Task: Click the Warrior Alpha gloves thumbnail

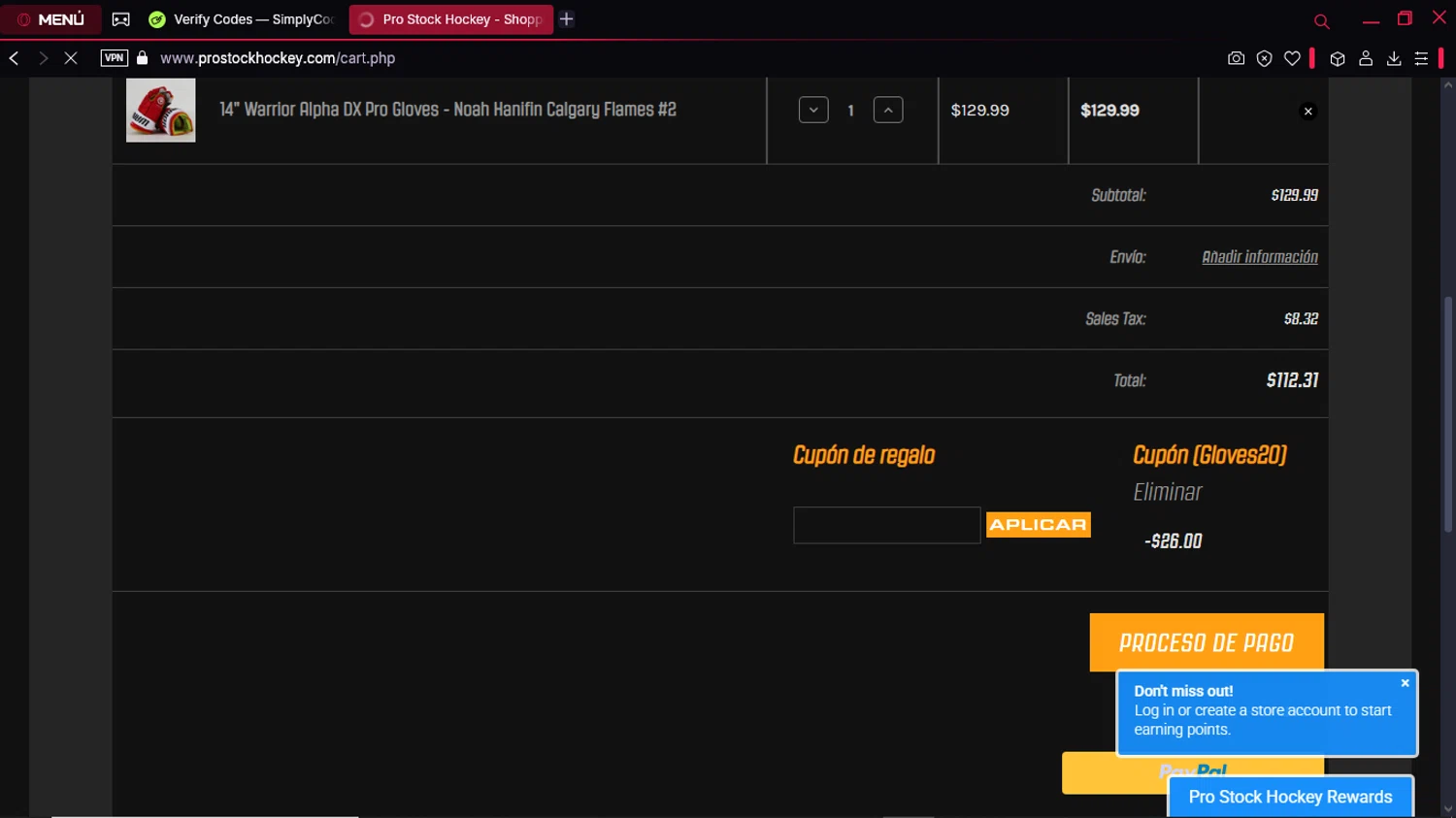Action: tap(161, 111)
